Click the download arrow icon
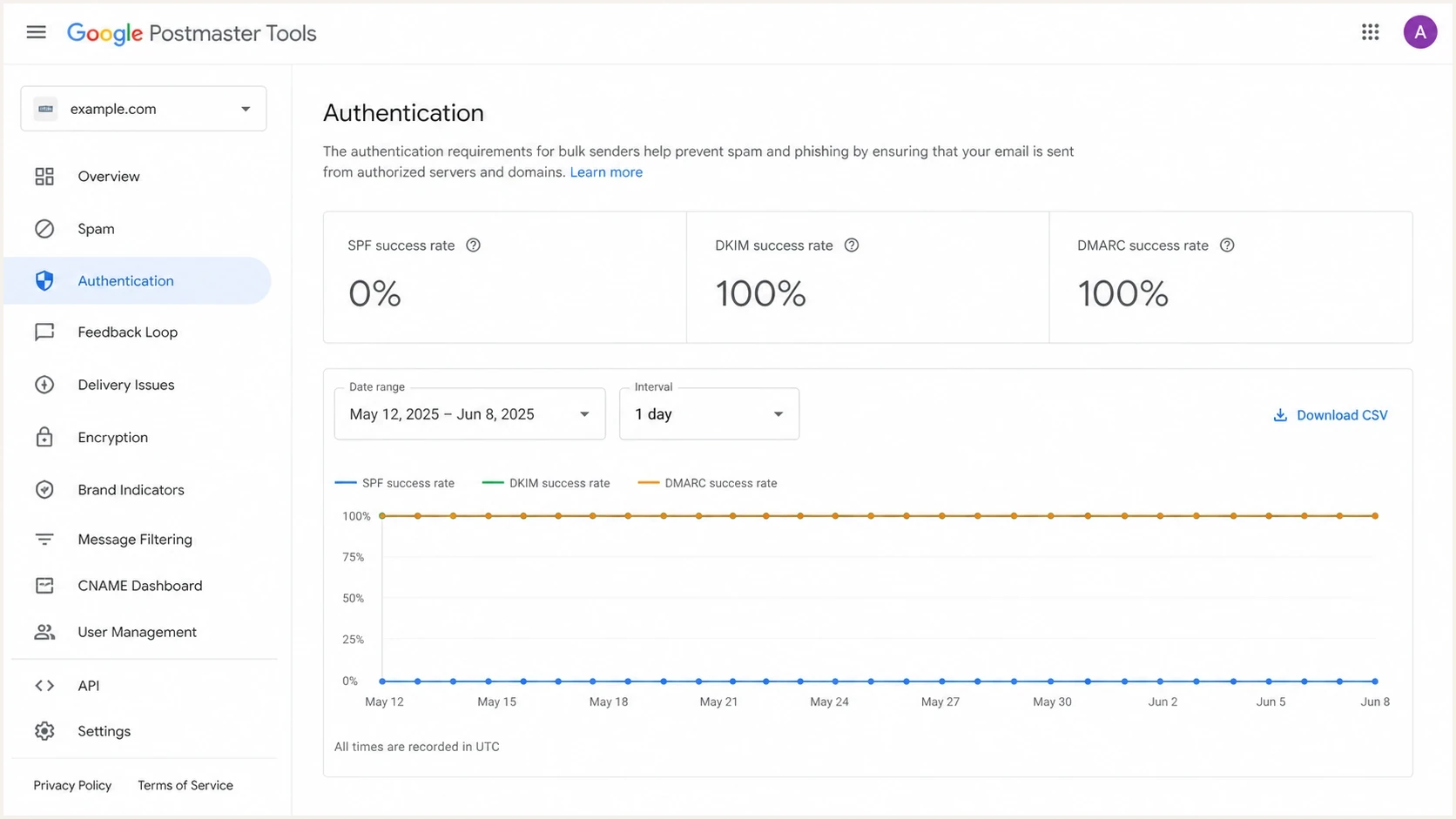Viewport: 1456px width, 819px height. (x=1280, y=415)
